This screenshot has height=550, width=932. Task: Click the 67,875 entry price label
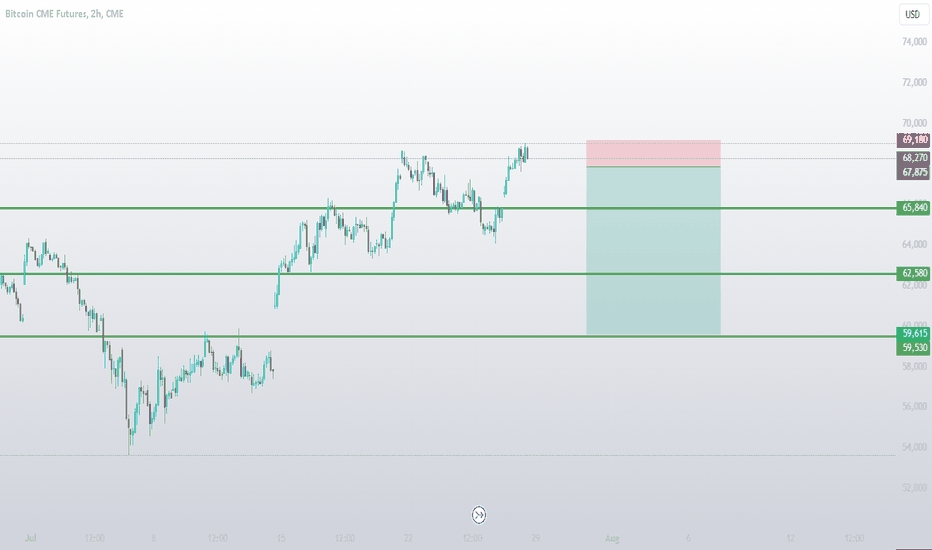point(914,172)
